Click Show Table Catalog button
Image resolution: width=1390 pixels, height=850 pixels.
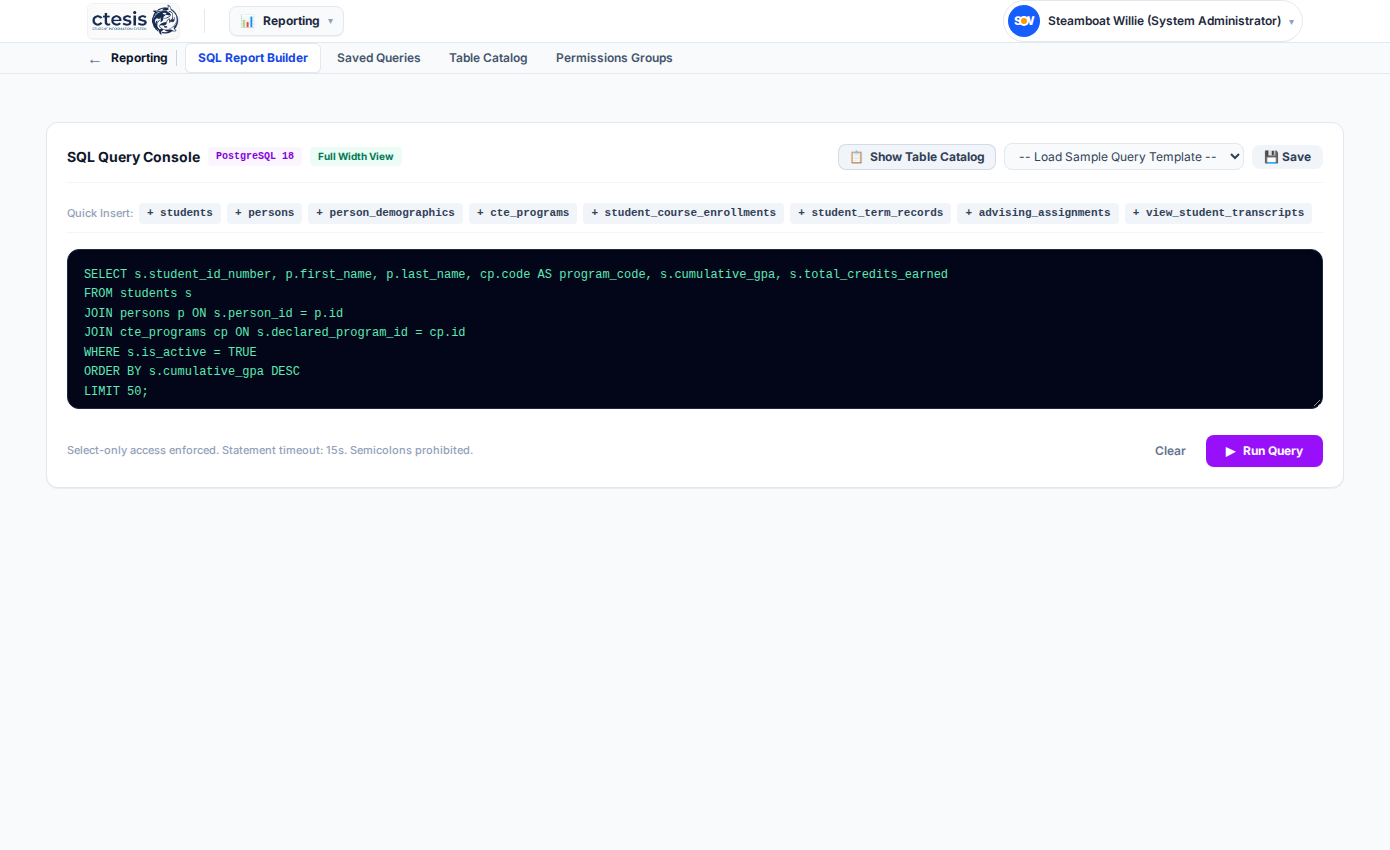pyautogui.click(x=917, y=157)
